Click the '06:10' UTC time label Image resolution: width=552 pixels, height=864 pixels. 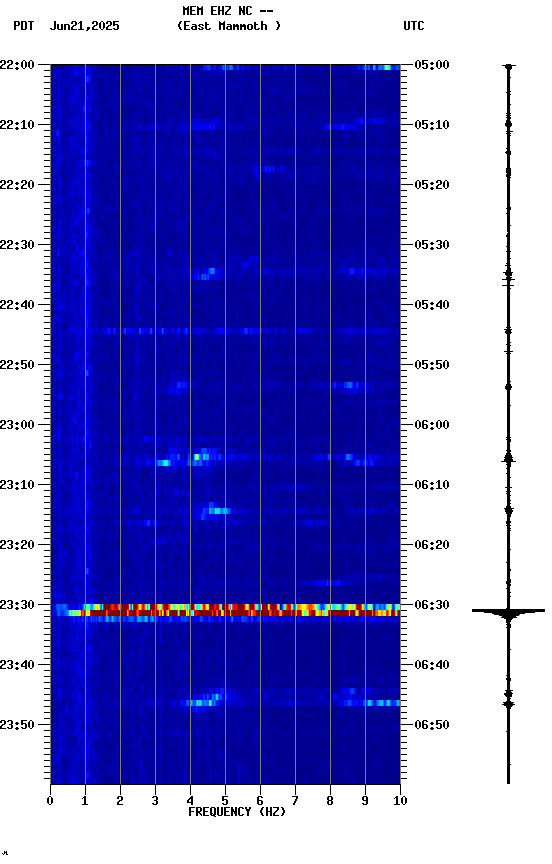tap(432, 485)
